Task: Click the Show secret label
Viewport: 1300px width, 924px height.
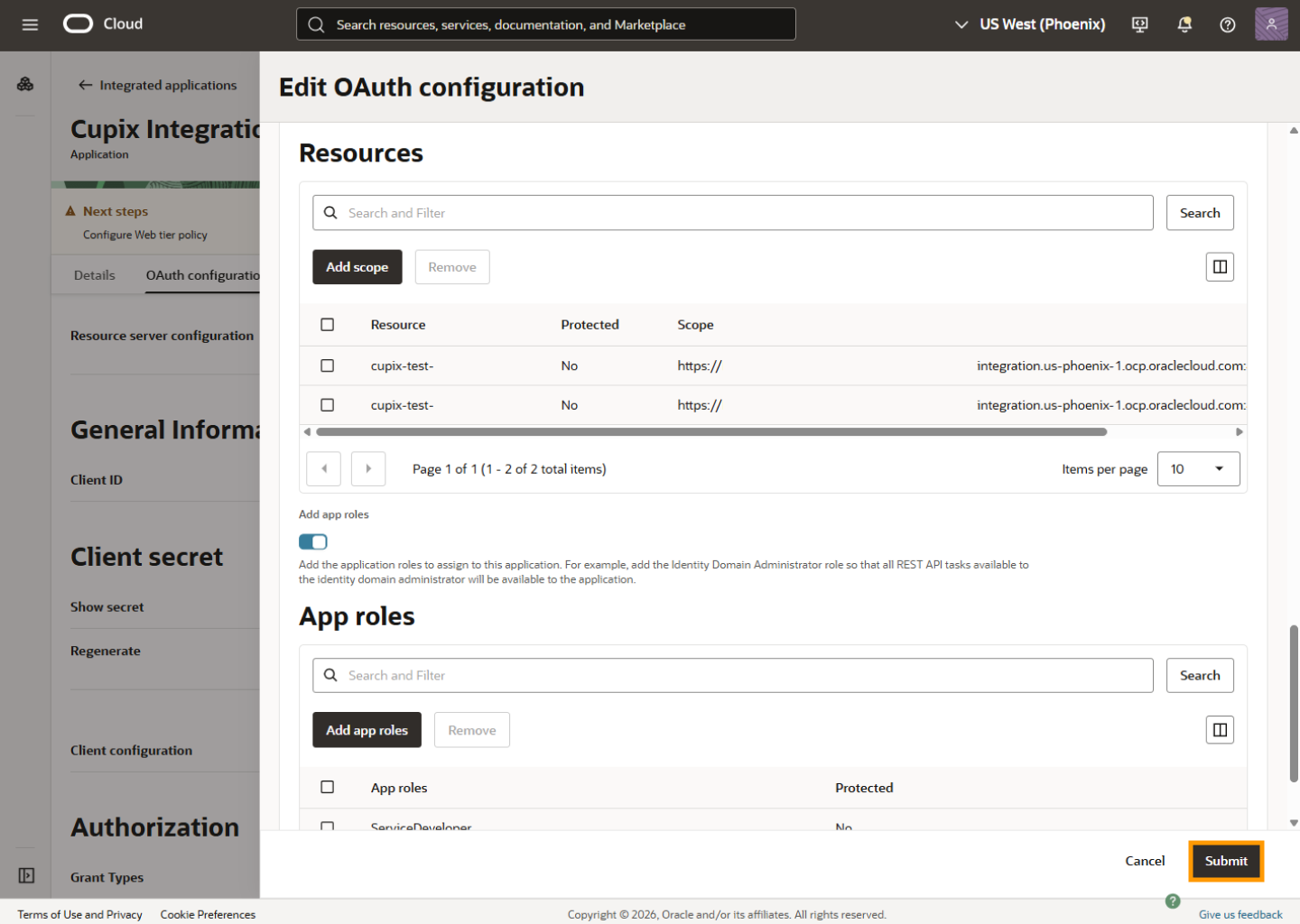Action: pyautogui.click(x=107, y=607)
